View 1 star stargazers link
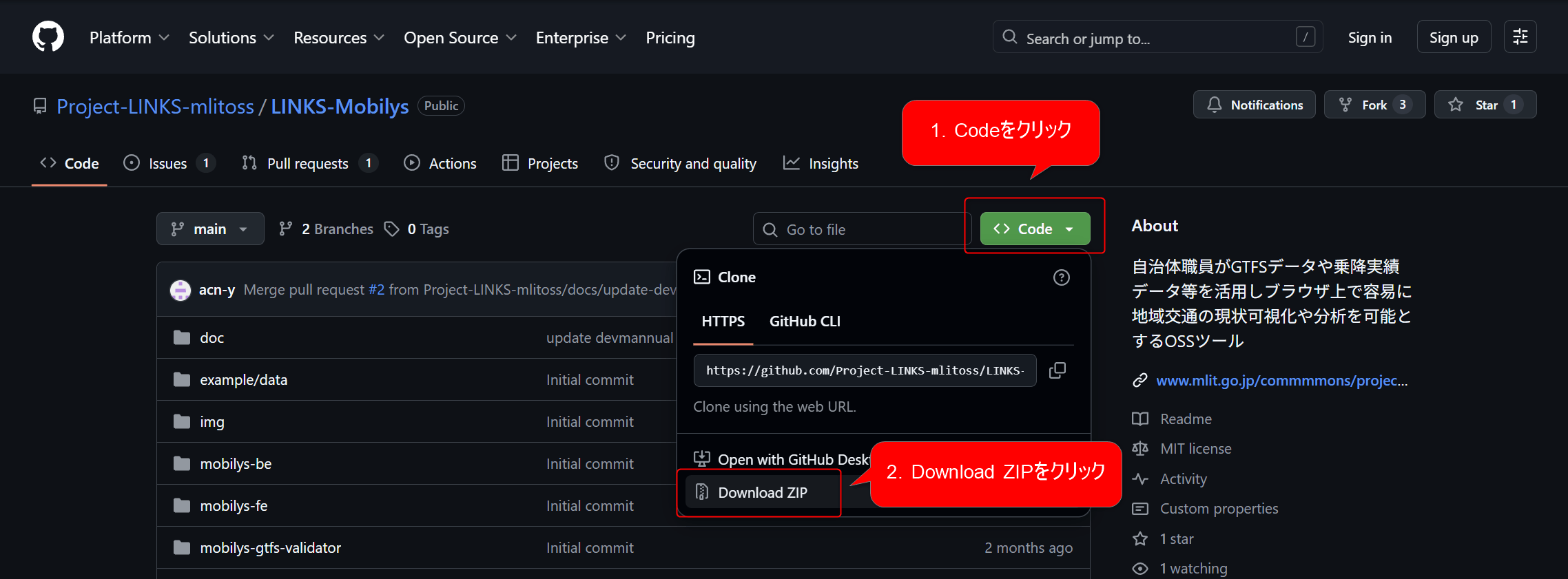The height and width of the screenshot is (579, 1568). 1177,538
